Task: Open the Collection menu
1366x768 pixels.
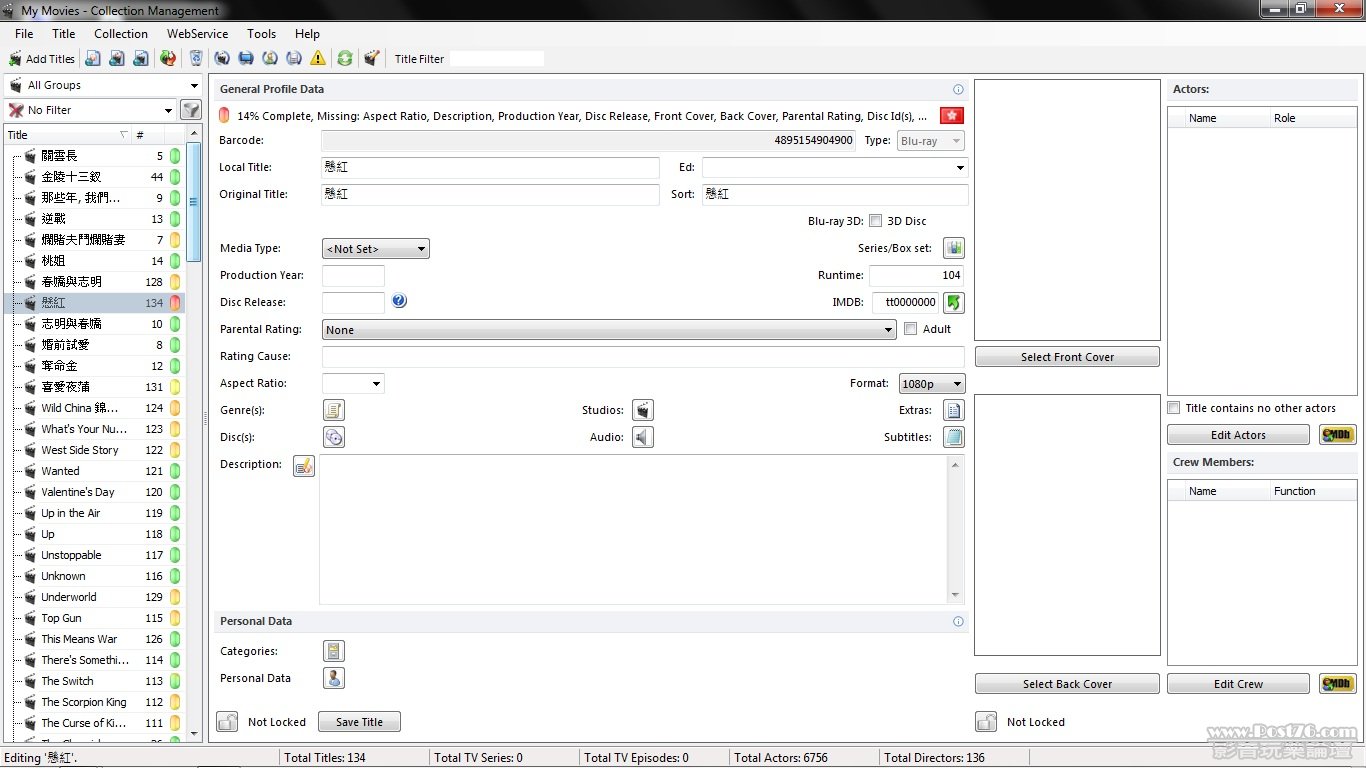Action: (x=121, y=34)
